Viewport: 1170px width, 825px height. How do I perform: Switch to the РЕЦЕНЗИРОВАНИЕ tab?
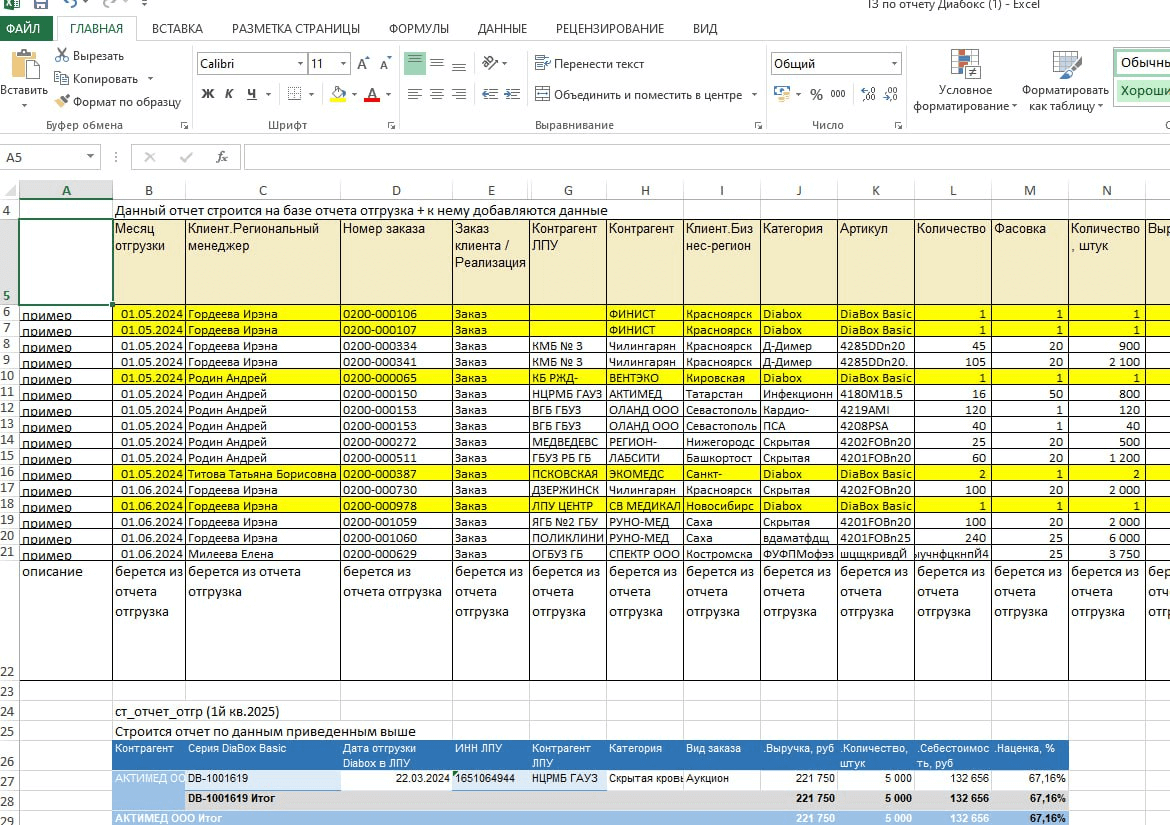pyautogui.click(x=610, y=28)
